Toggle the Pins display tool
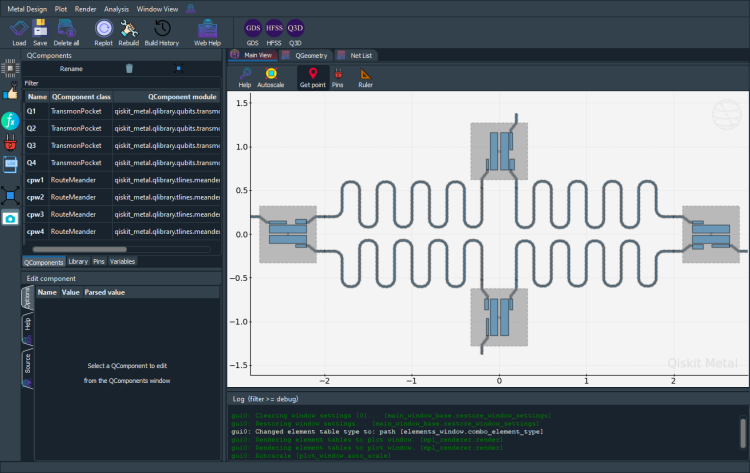Viewport: 750px width, 473px height. 338,77
